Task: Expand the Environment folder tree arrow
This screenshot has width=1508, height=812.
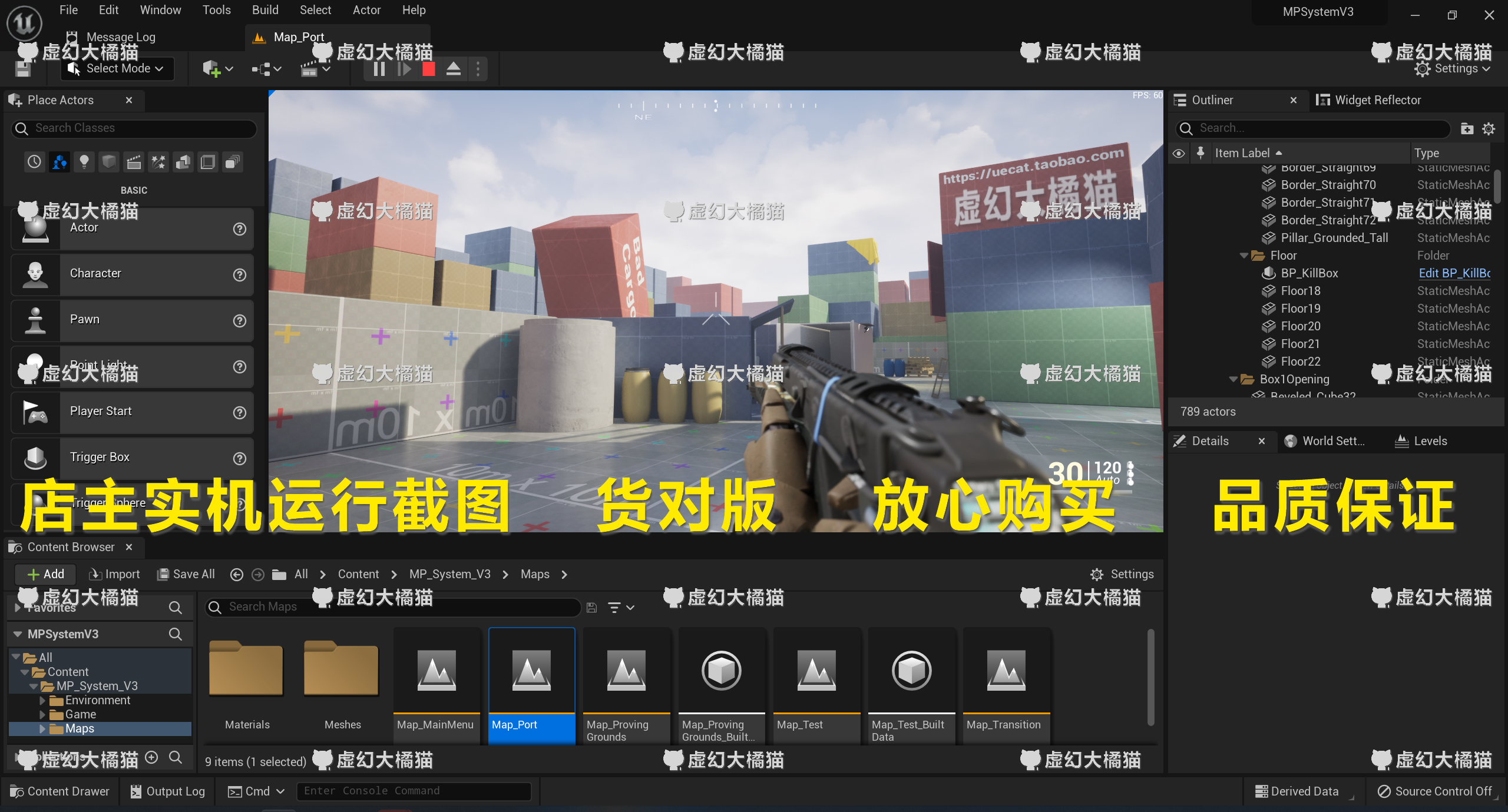Action: point(42,700)
